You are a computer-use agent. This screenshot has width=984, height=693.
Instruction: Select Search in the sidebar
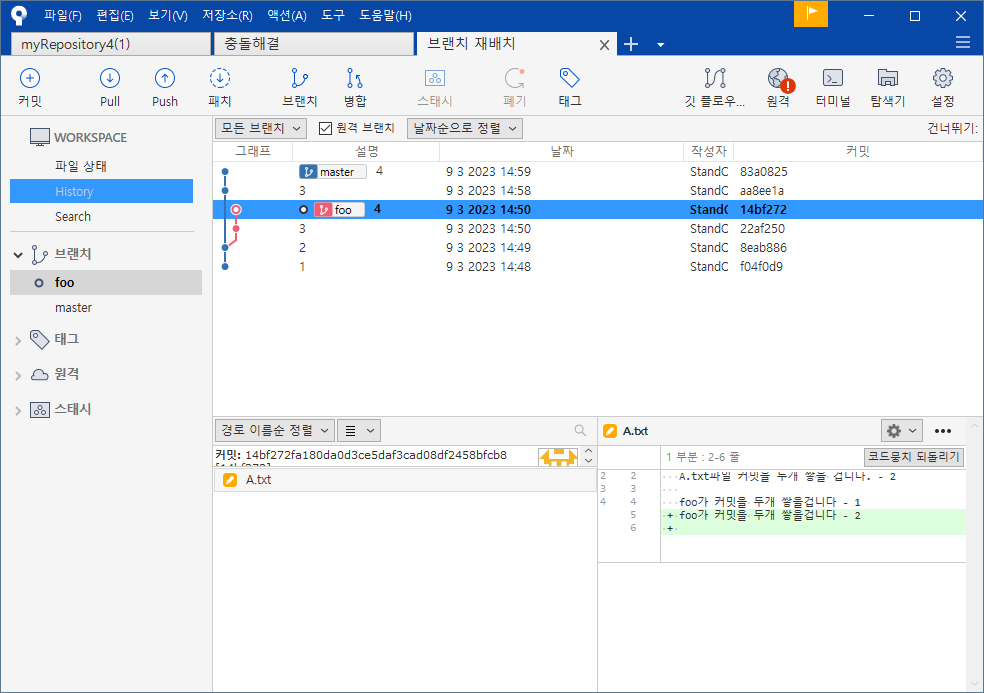tap(73, 217)
